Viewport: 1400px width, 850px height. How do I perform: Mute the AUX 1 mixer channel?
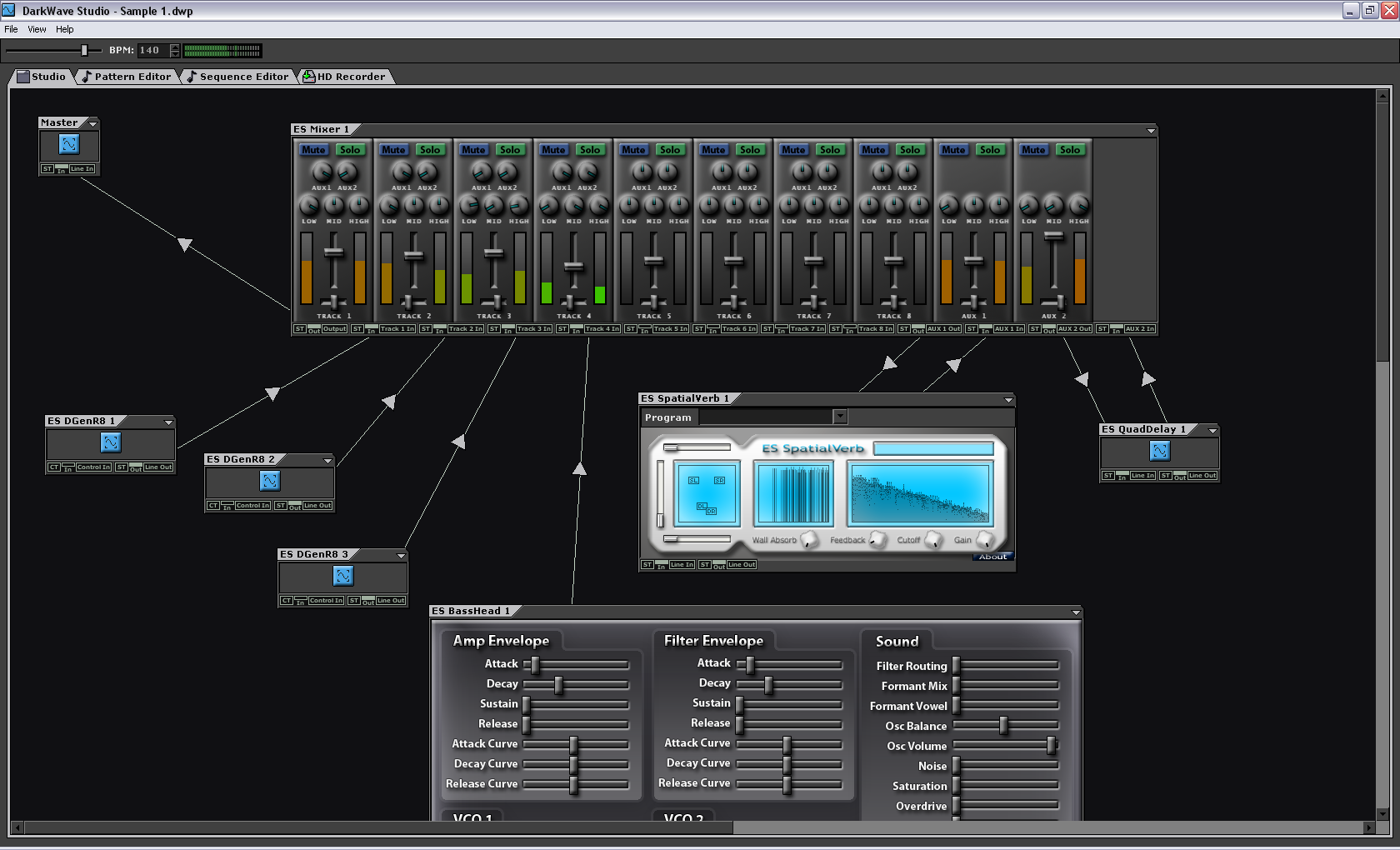coord(953,150)
